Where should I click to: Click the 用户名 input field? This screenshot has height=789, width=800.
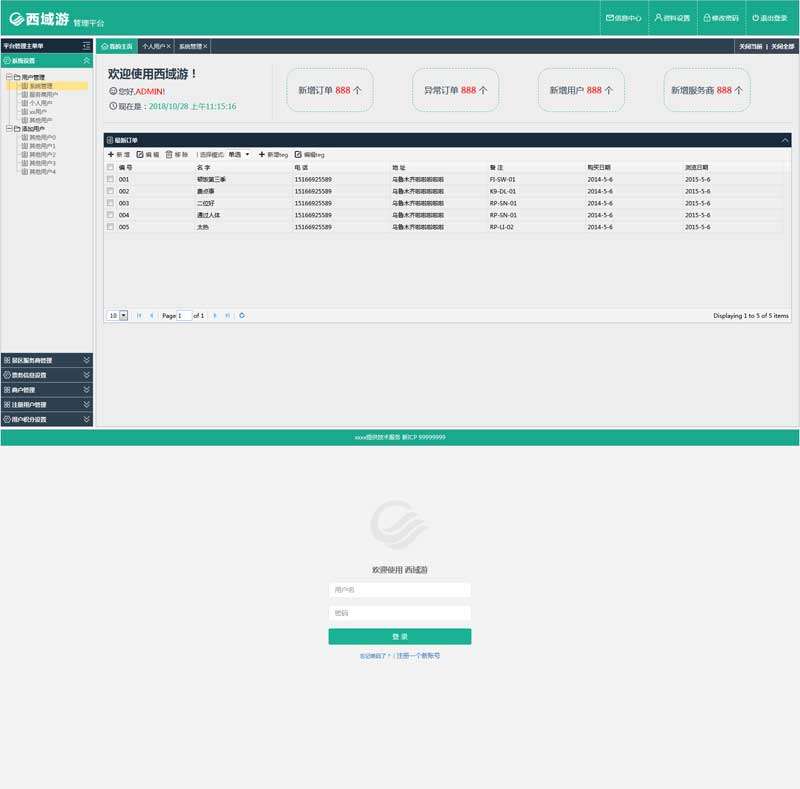[399, 590]
